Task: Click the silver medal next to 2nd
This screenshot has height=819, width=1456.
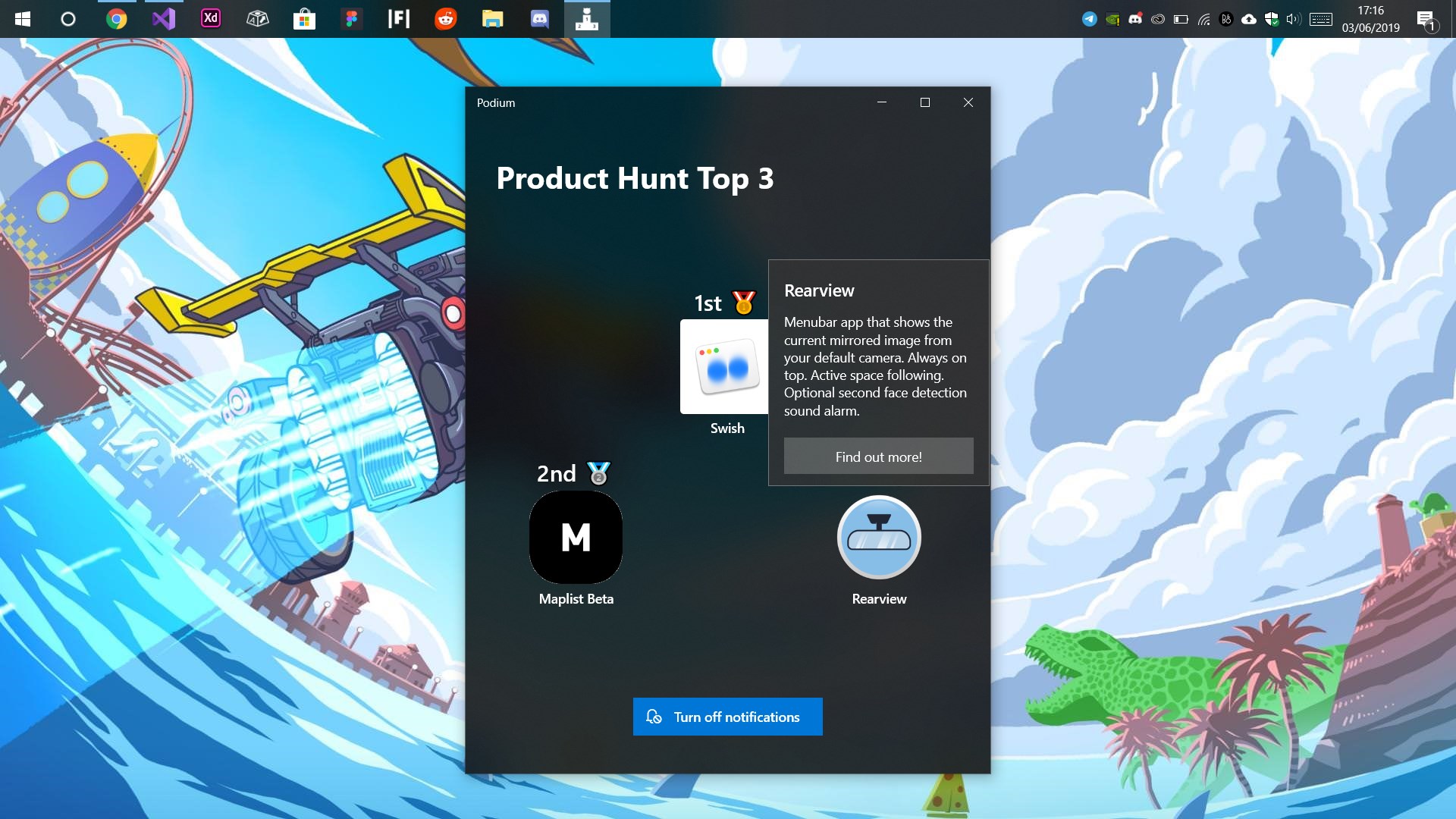Action: tap(598, 473)
